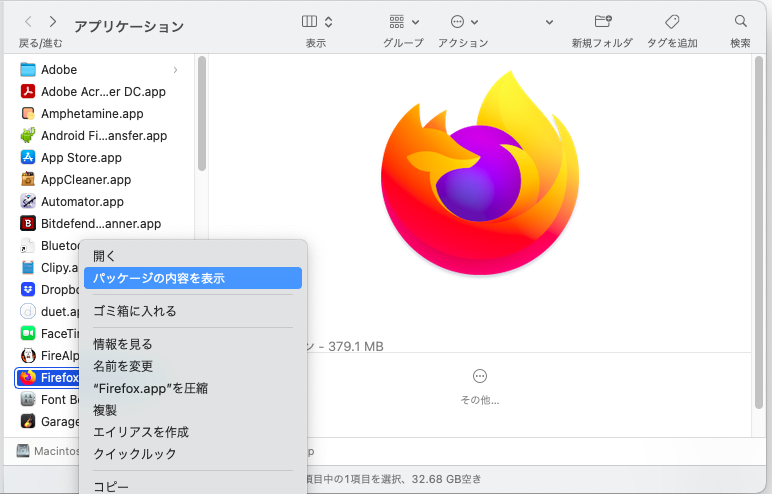
Task: Select the Bluetooth alias file icon
Action: pos(28,245)
